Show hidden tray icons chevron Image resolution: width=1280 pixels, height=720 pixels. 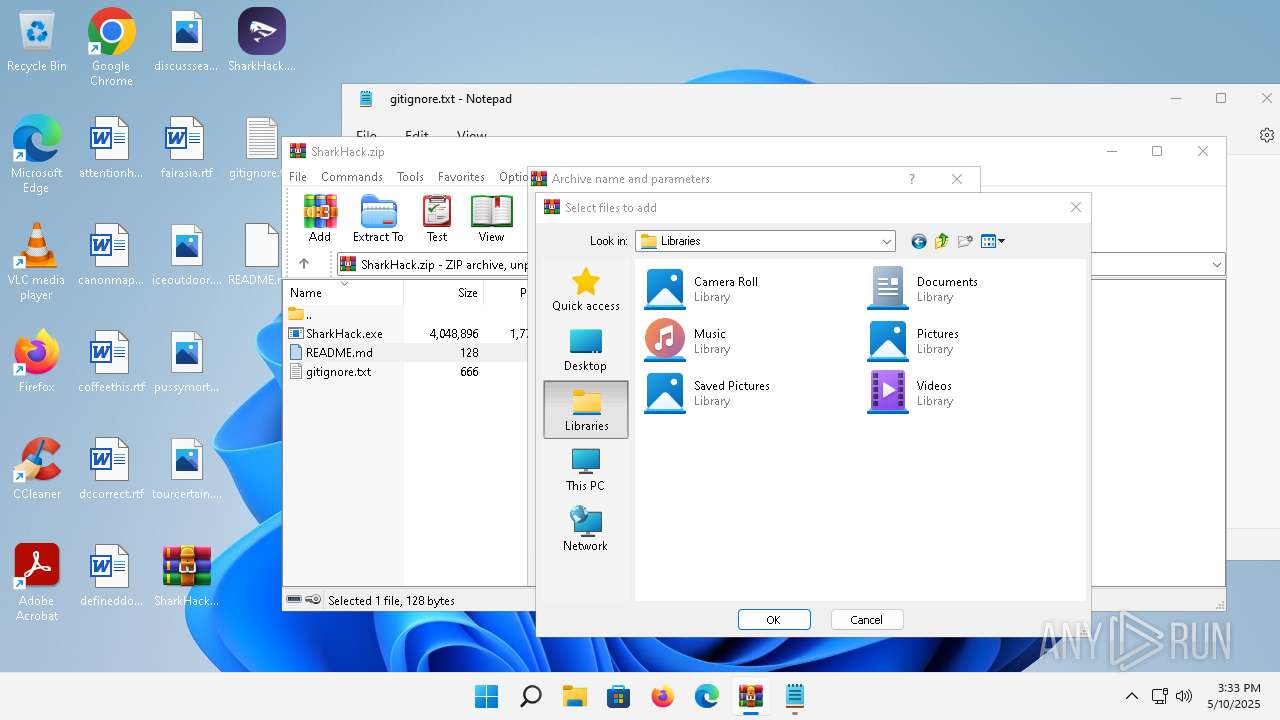point(1132,696)
